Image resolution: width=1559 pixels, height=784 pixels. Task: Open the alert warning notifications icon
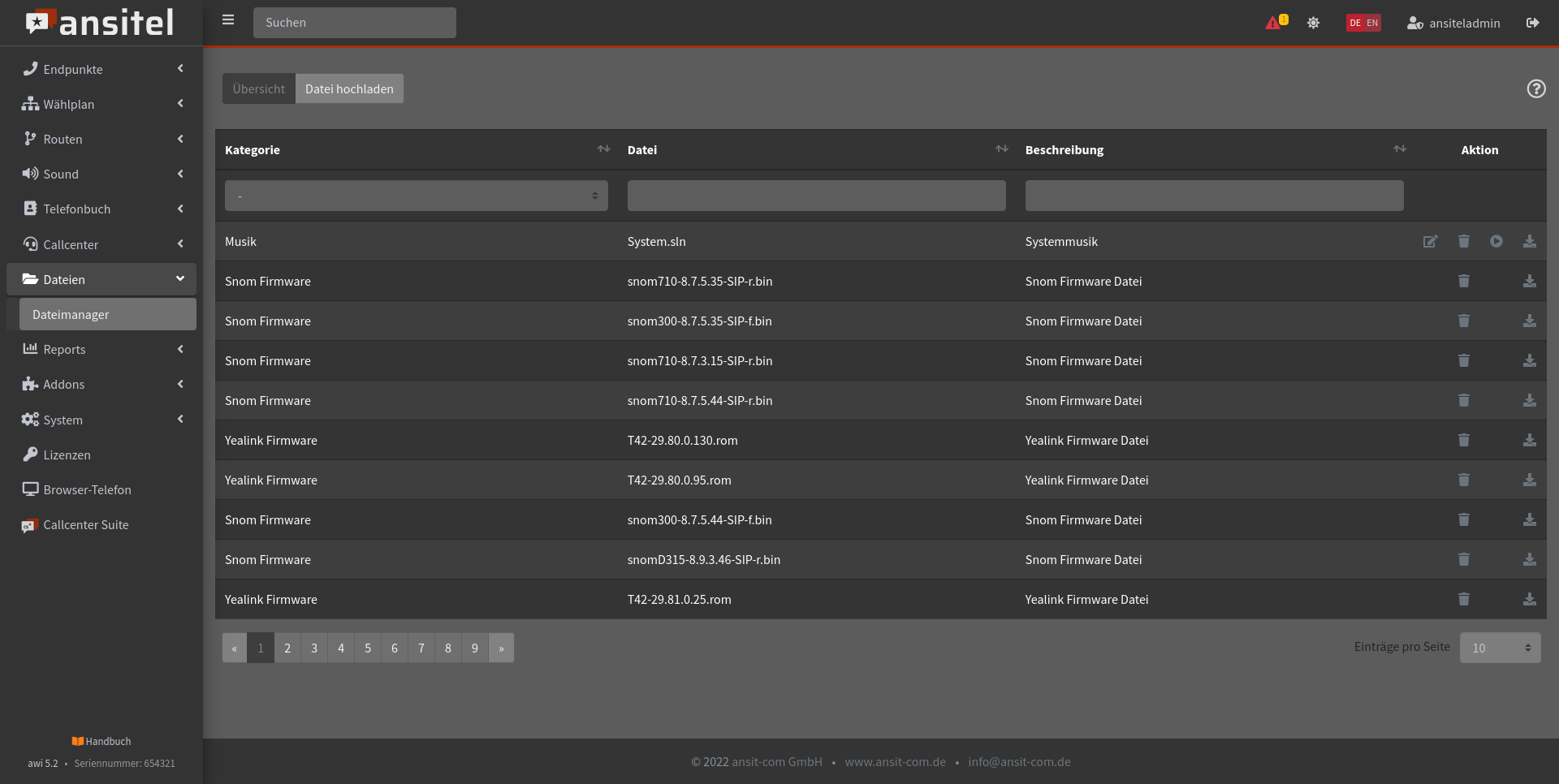tap(1275, 23)
